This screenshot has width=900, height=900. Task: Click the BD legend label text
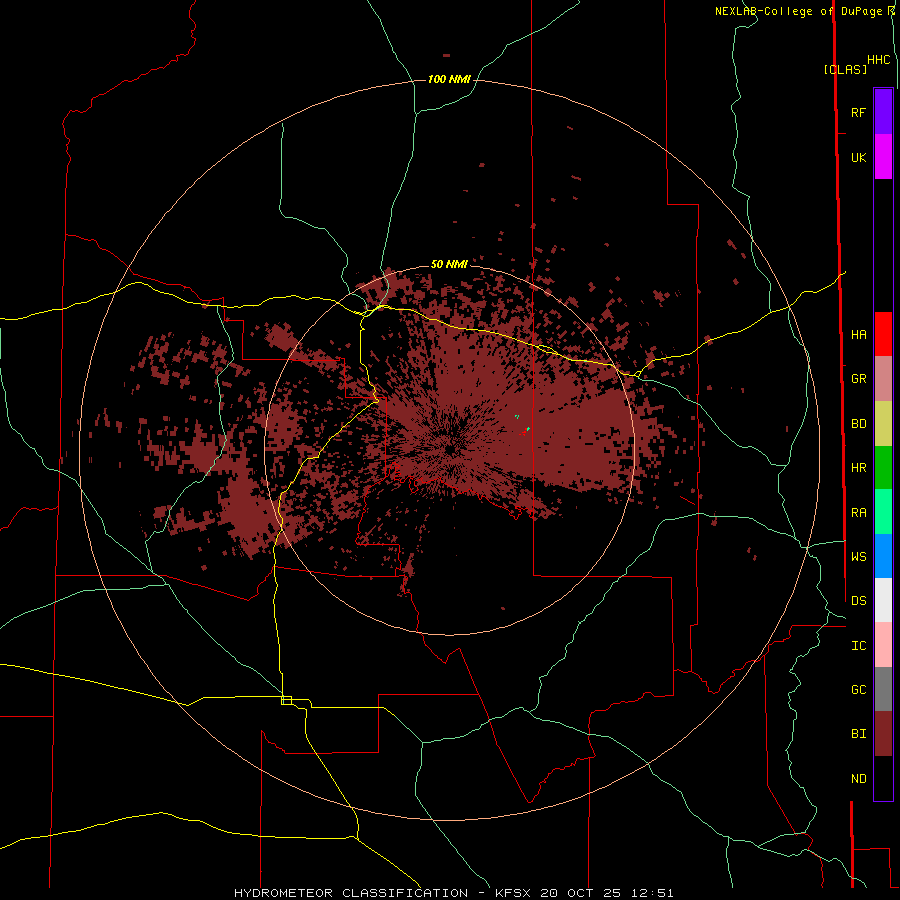tap(858, 424)
